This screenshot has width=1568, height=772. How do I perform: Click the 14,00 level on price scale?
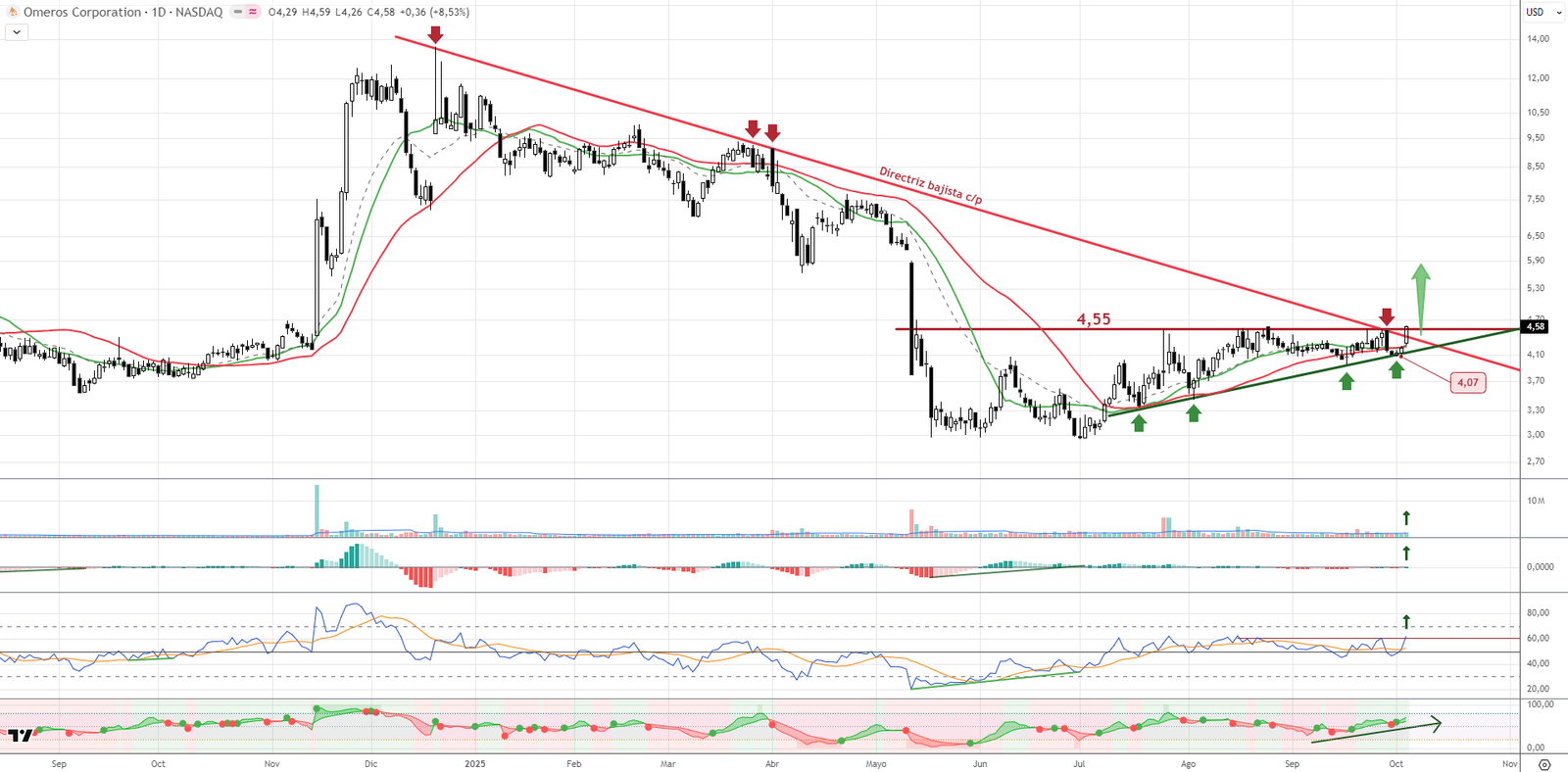1538,39
